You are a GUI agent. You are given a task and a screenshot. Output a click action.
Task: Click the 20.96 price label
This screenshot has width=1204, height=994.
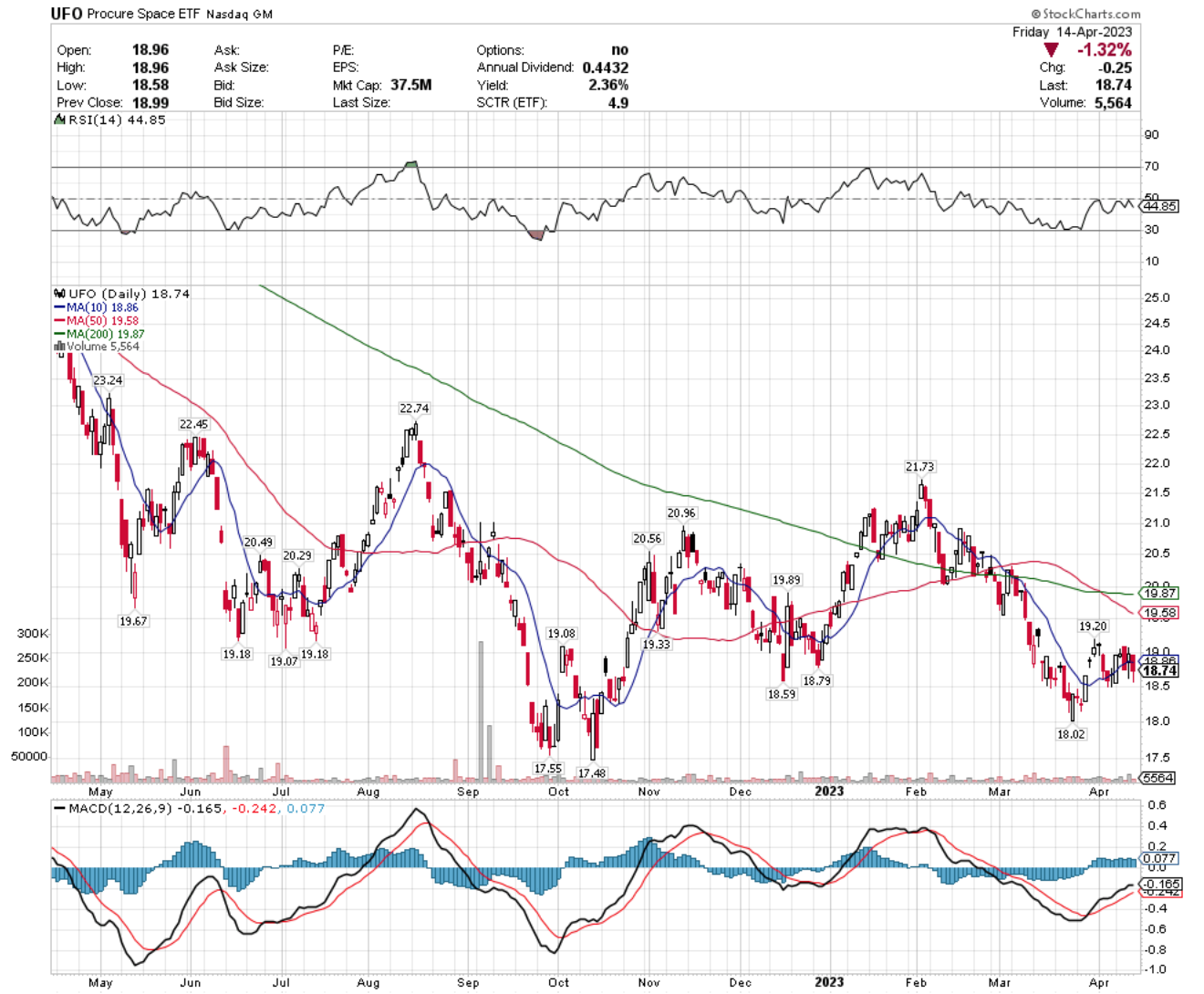point(681,513)
